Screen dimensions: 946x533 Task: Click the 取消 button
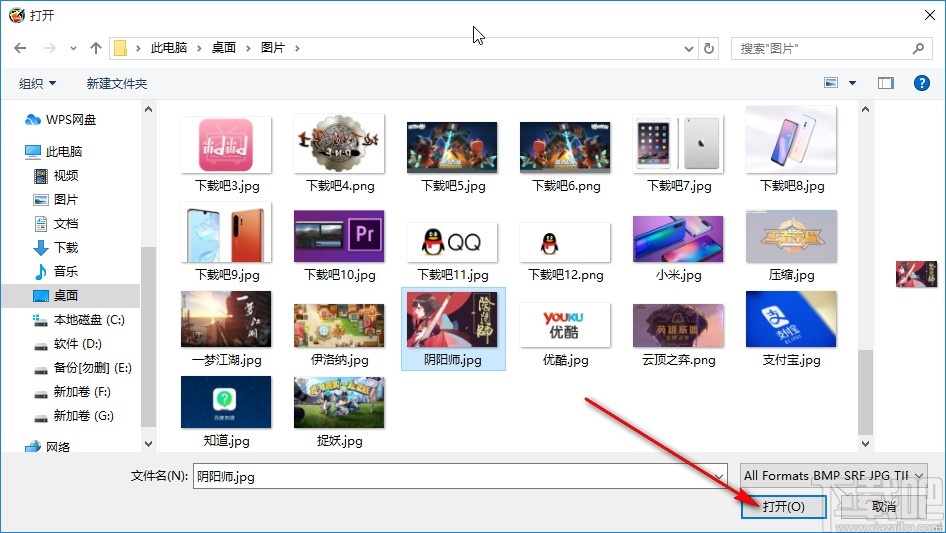click(884, 506)
